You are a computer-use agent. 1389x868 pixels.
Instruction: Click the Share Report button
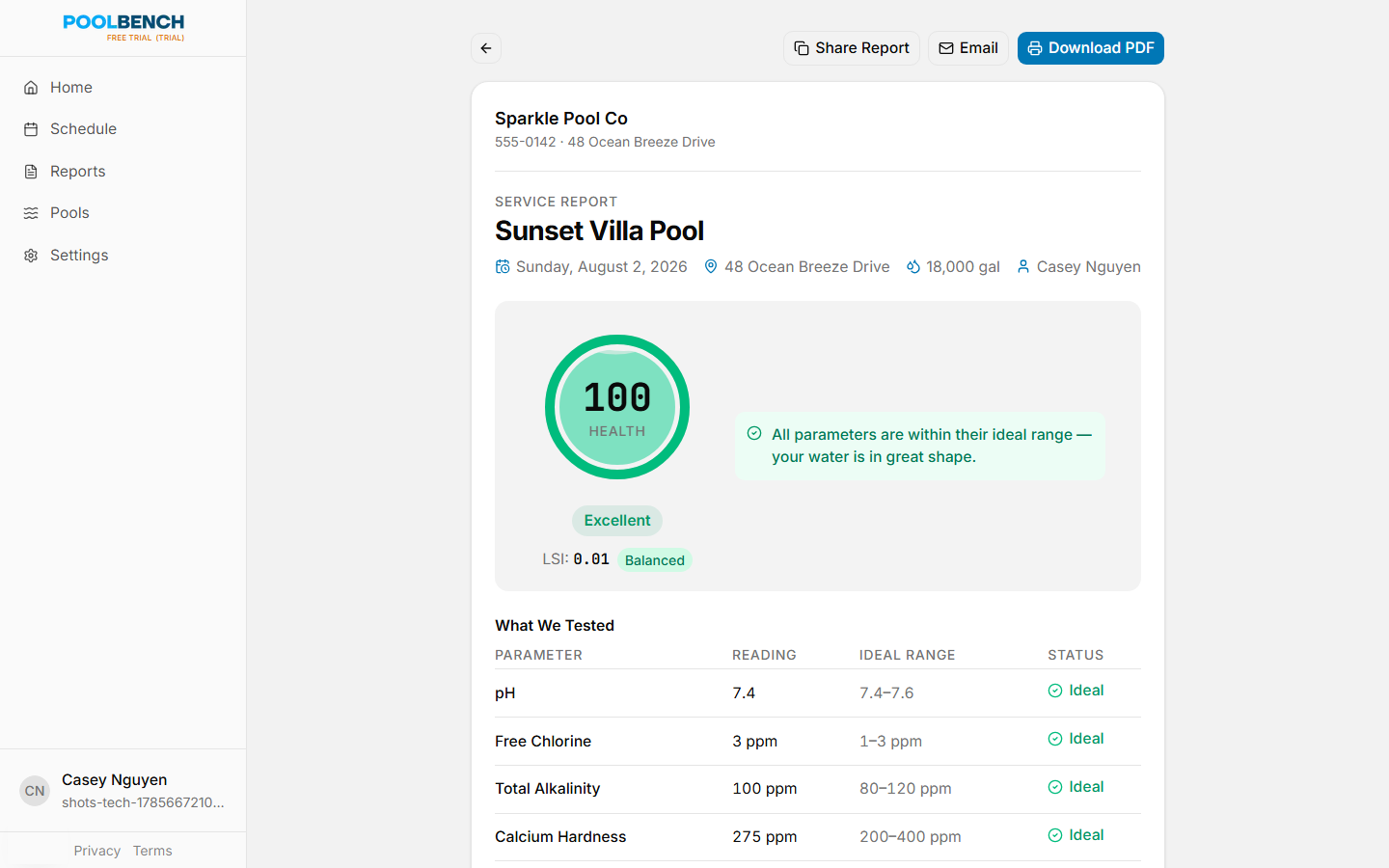coord(852,48)
